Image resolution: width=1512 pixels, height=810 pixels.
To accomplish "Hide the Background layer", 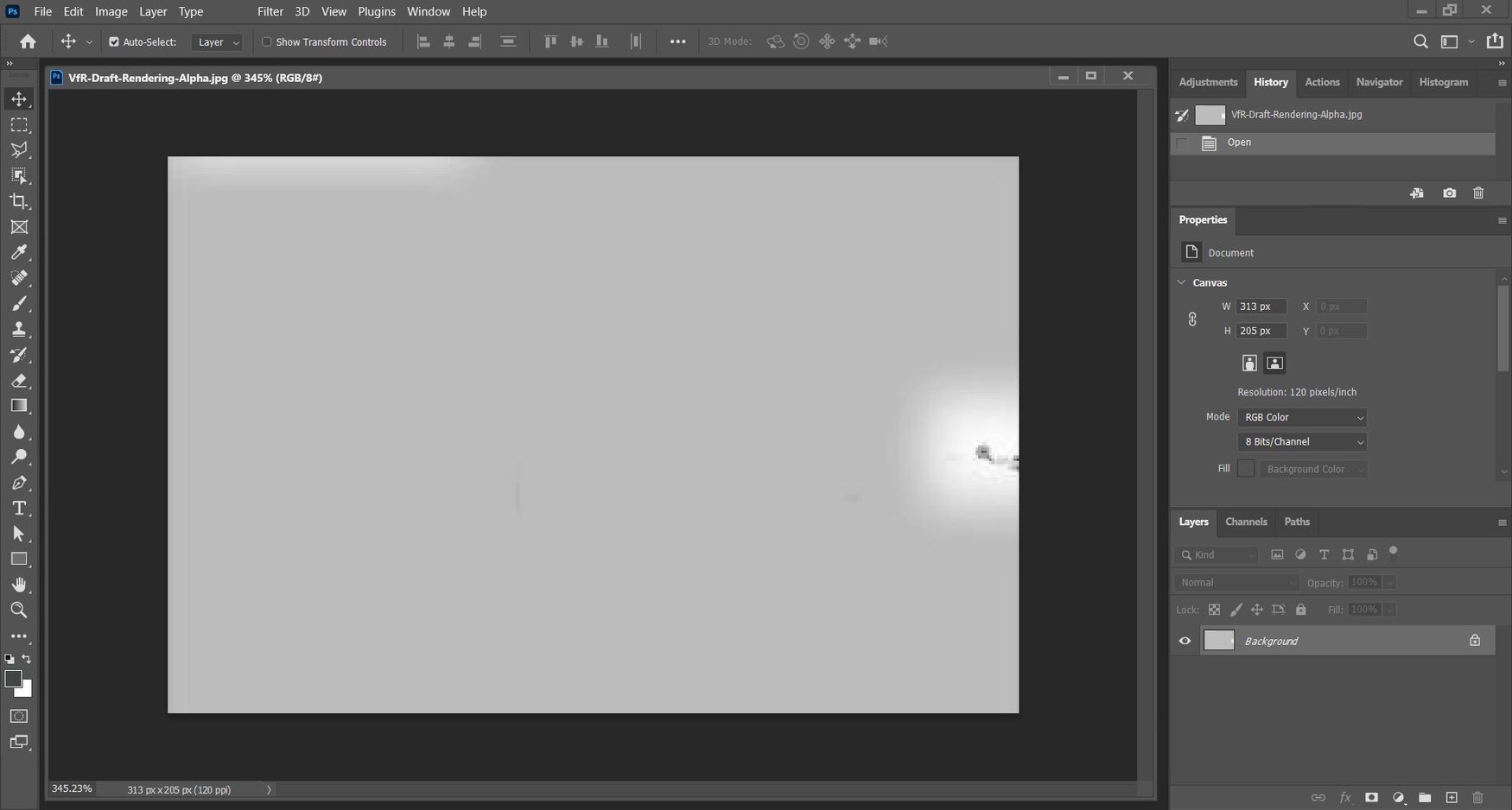I will pos(1185,640).
